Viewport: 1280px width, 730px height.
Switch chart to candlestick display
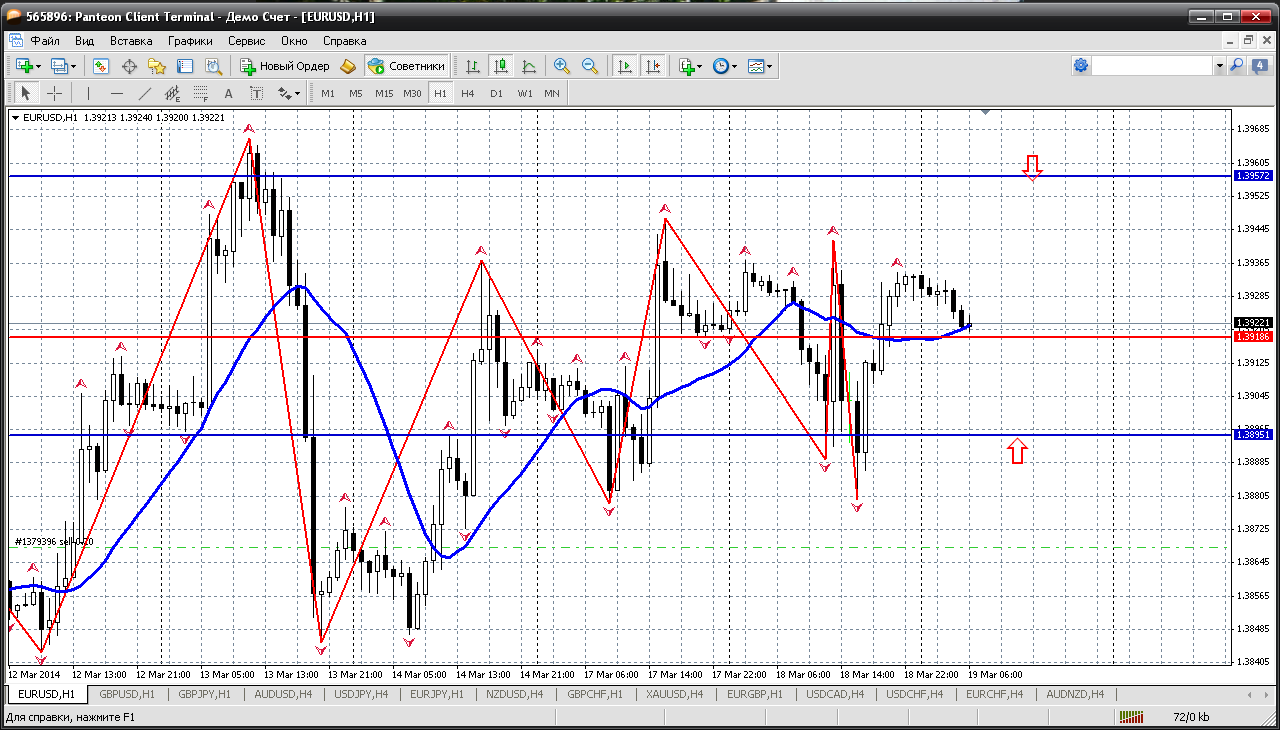click(500, 66)
